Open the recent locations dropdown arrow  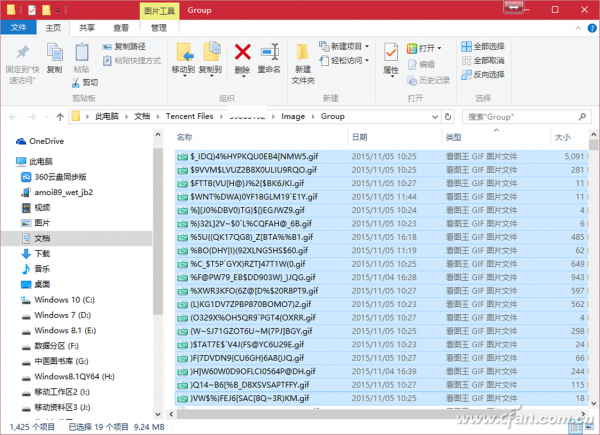point(47,117)
